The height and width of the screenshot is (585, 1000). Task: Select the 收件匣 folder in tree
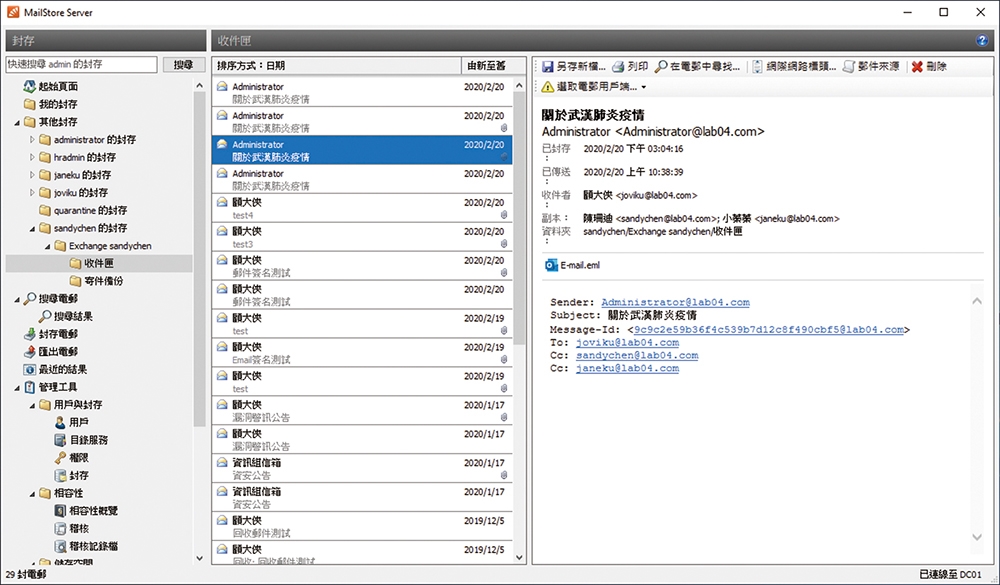(x=99, y=263)
